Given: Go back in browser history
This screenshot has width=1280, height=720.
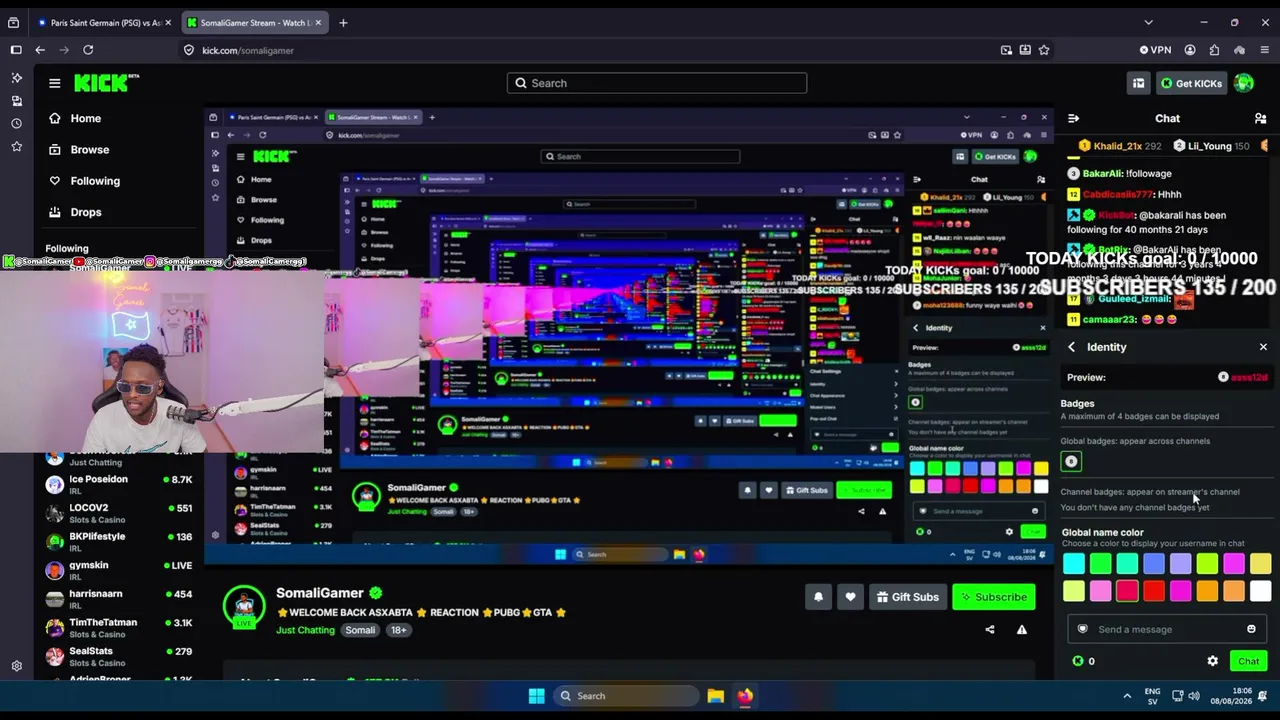Looking at the screenshot, I should pyautogui.click(x=40, y=50).
